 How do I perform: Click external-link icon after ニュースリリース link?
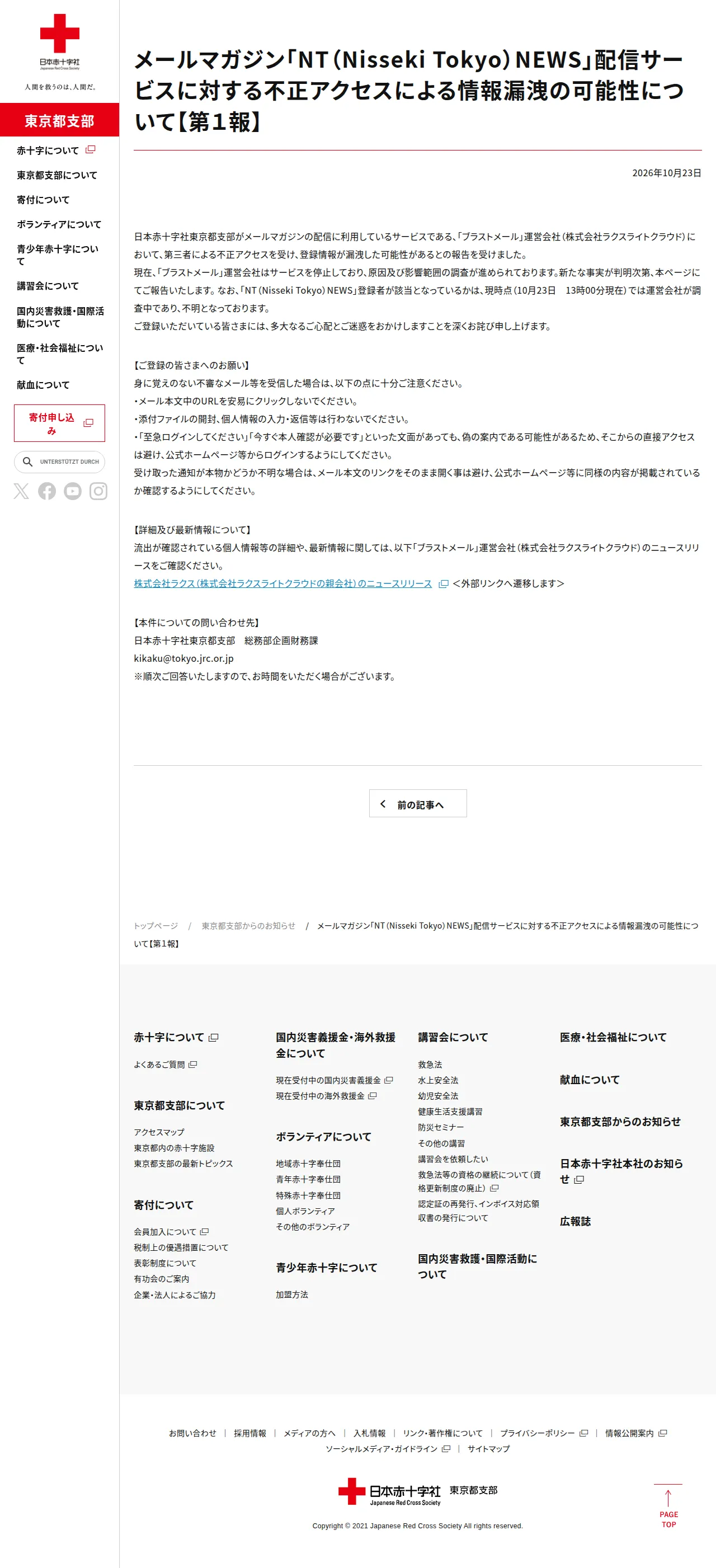pos(443,584)
